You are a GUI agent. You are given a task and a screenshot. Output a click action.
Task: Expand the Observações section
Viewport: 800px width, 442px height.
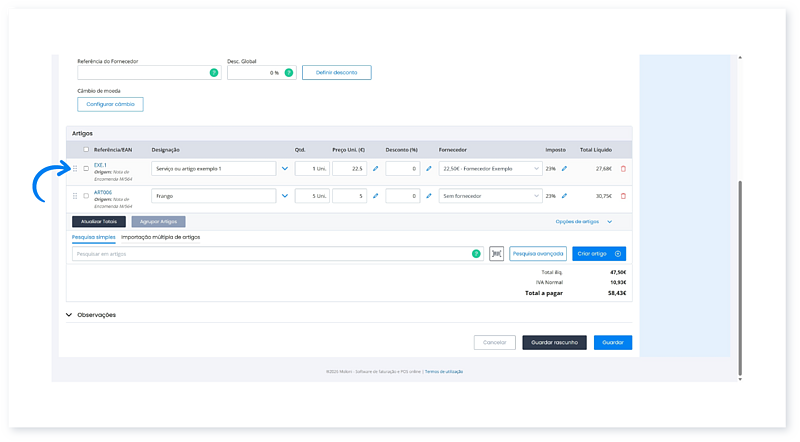pos(91,315)
